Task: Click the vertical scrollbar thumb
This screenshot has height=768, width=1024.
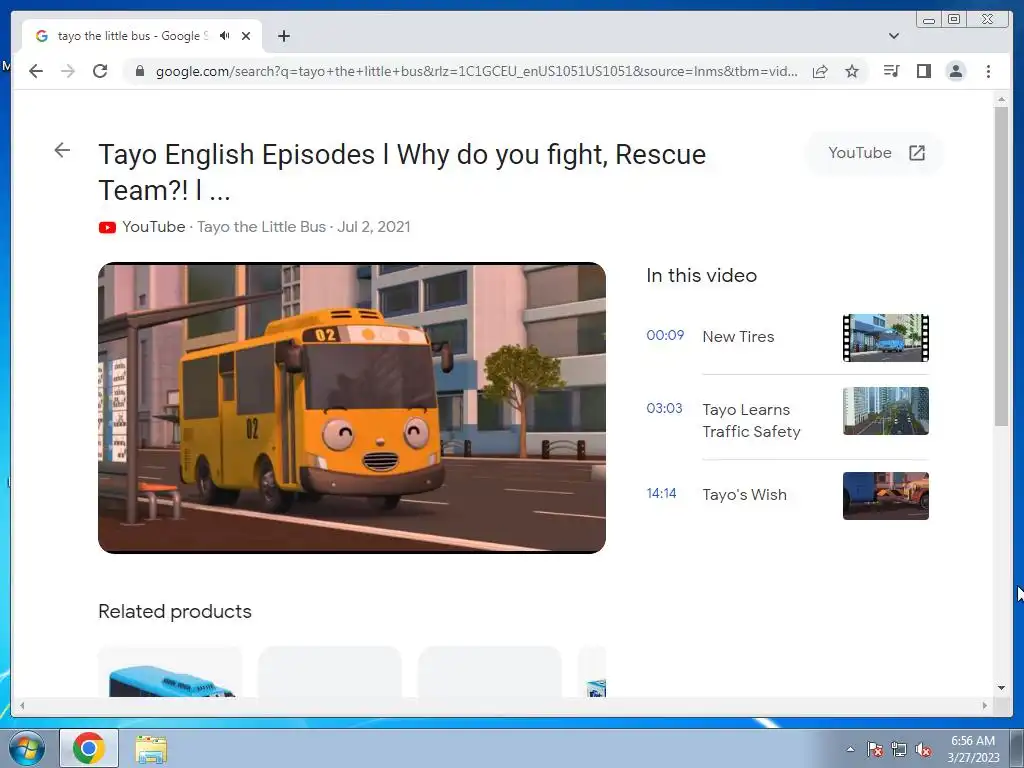Action: point(1001,266)
